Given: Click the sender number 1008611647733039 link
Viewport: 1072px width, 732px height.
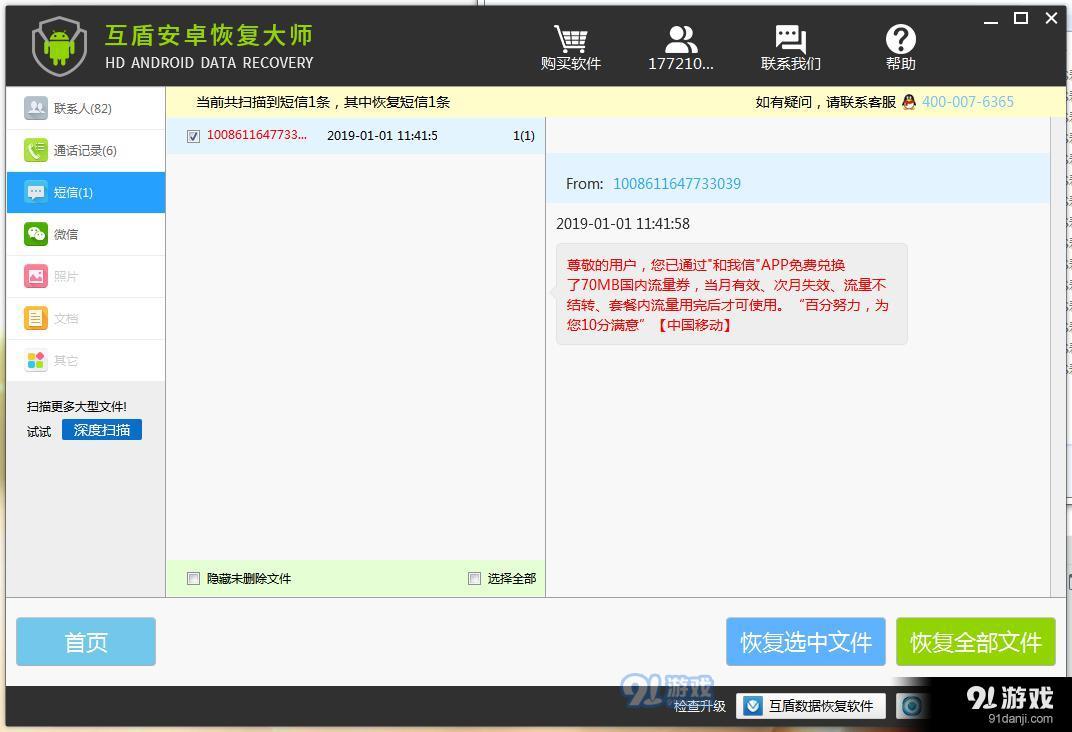Looking at the screenshot, I should pyautogui.click(x=677, y=183).
